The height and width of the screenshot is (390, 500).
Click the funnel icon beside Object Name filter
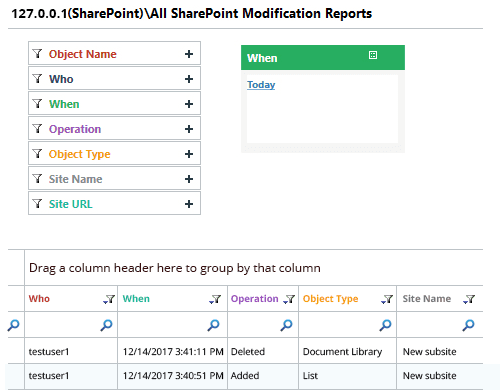[37, 53]
